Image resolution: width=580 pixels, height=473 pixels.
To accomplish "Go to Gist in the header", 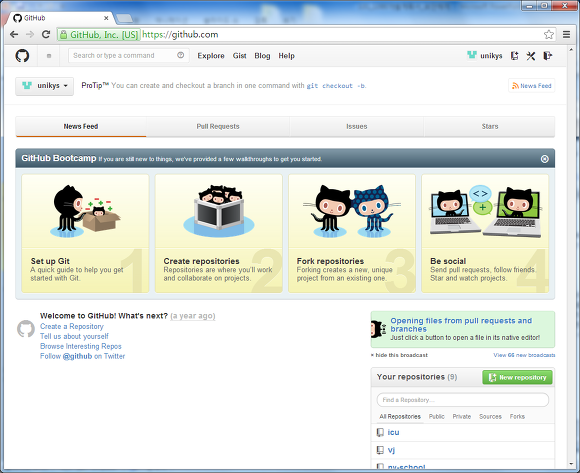I will pyautogui.click(x=239, y=56).
